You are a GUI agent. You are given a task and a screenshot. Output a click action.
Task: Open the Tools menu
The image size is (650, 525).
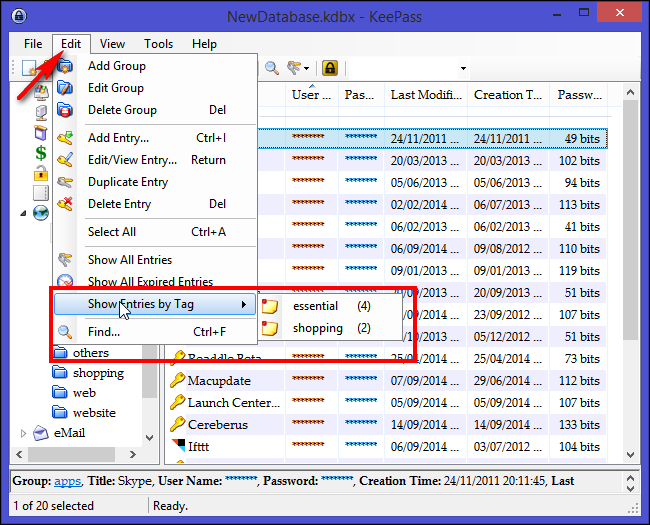pos(158,44)
